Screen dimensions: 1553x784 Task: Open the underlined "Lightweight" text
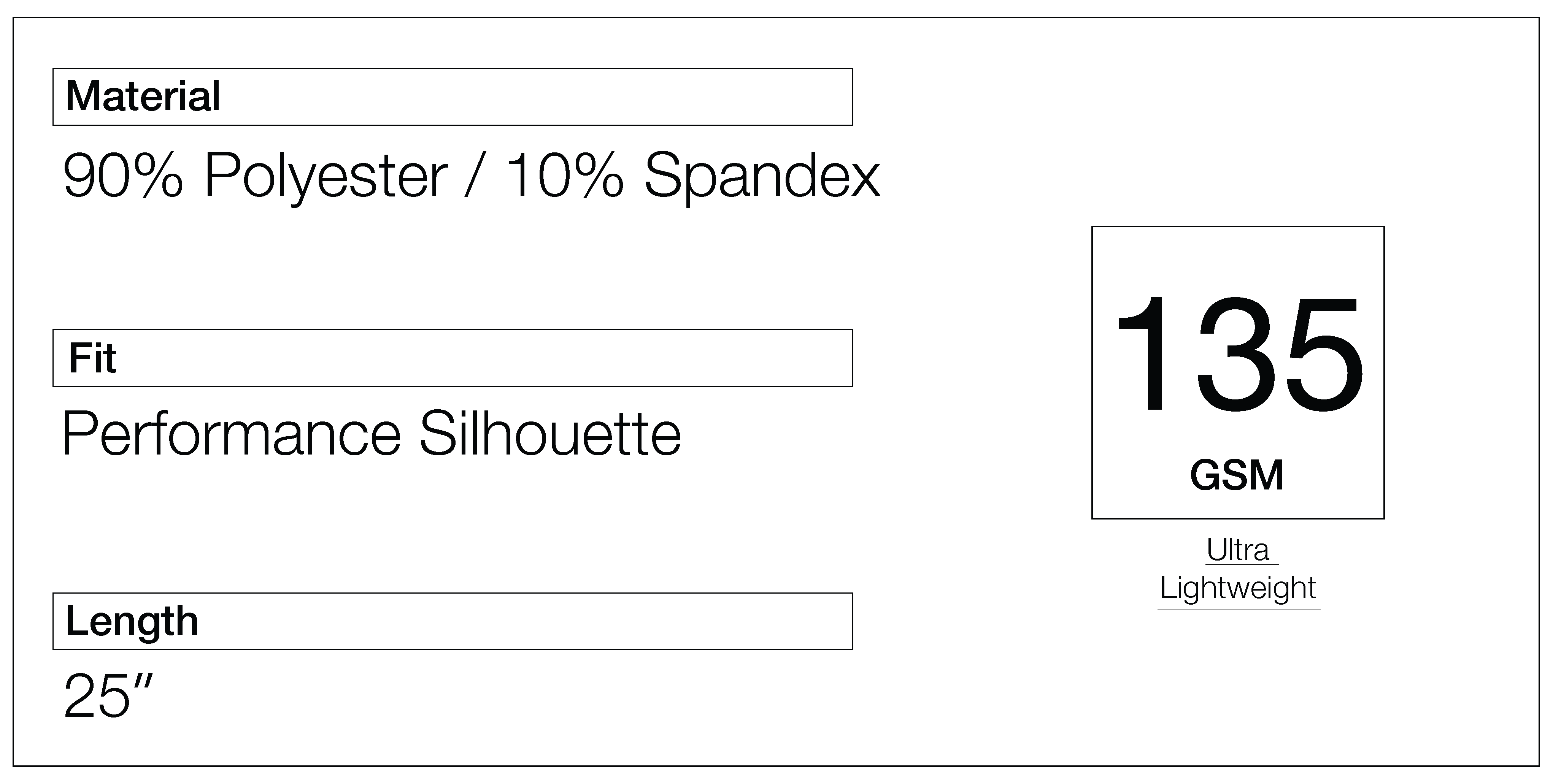point(1238,588)
